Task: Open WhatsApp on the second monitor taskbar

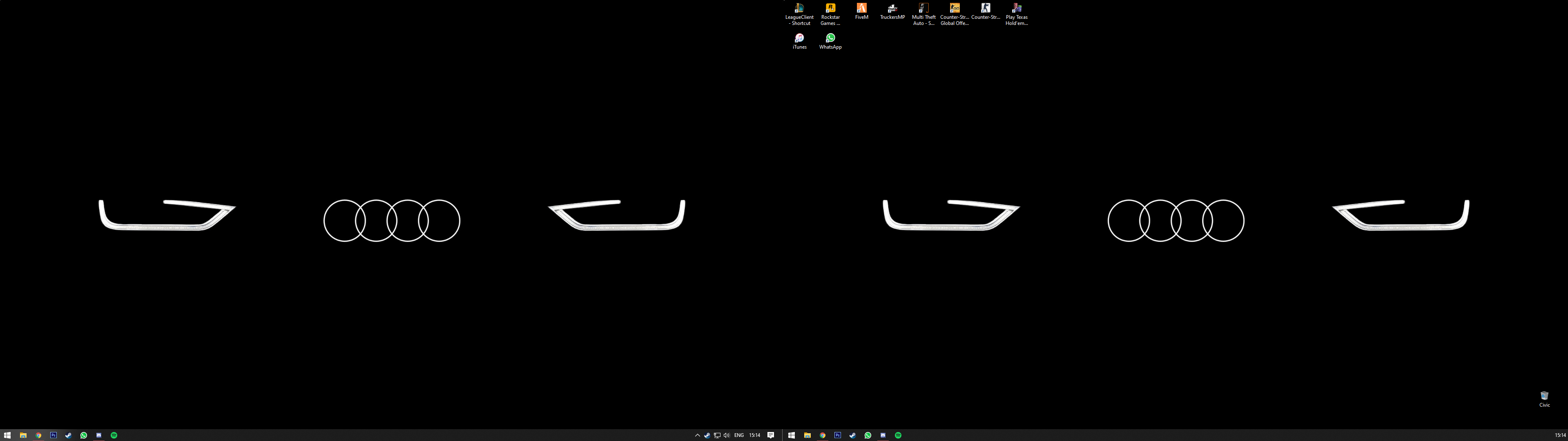Action: (868, 435)
